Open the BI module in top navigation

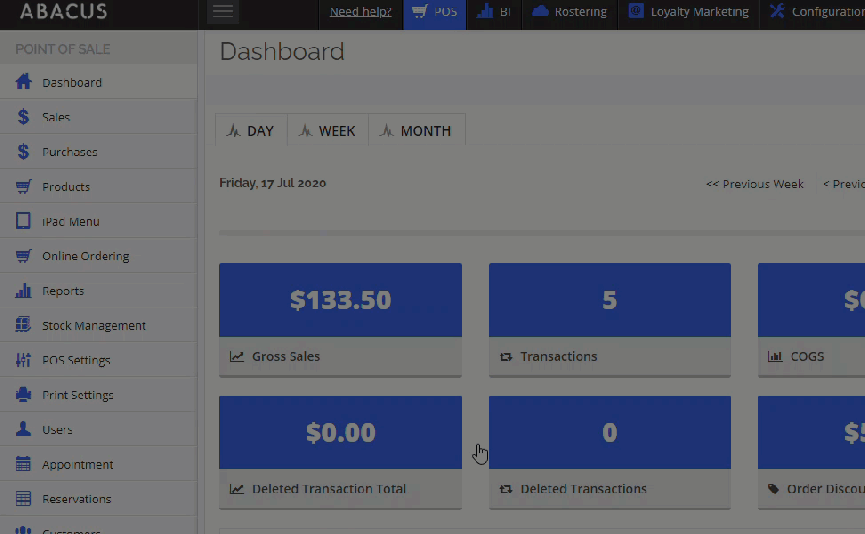coord(494,12)
